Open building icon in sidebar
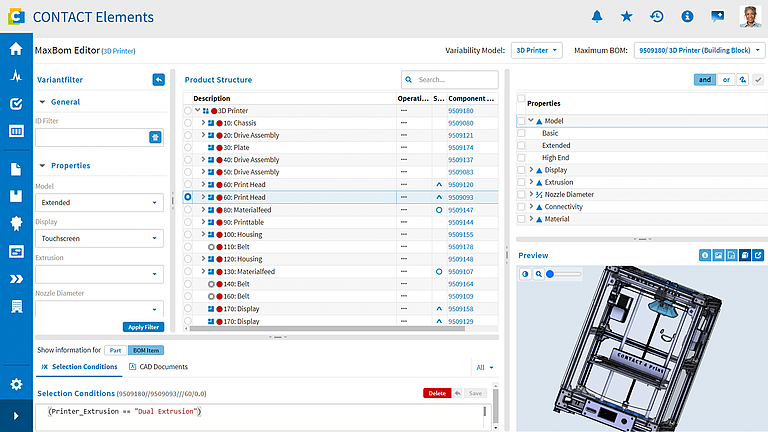Viewport: 768px width, 432px height. point(16,307)
